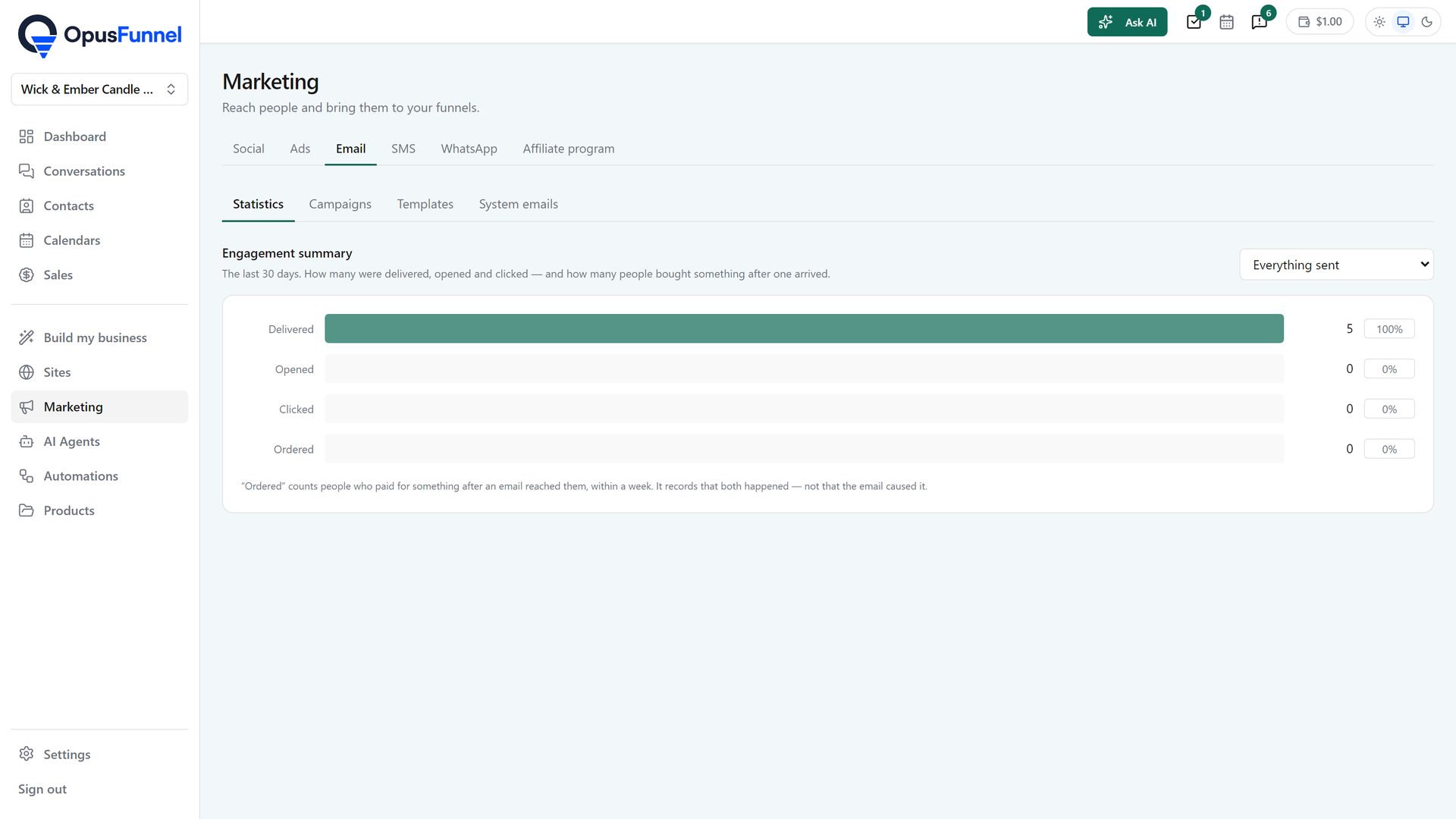Click the Clicked row label
The width and height of the screenshot is (1456, 819).
click(296, 409)
